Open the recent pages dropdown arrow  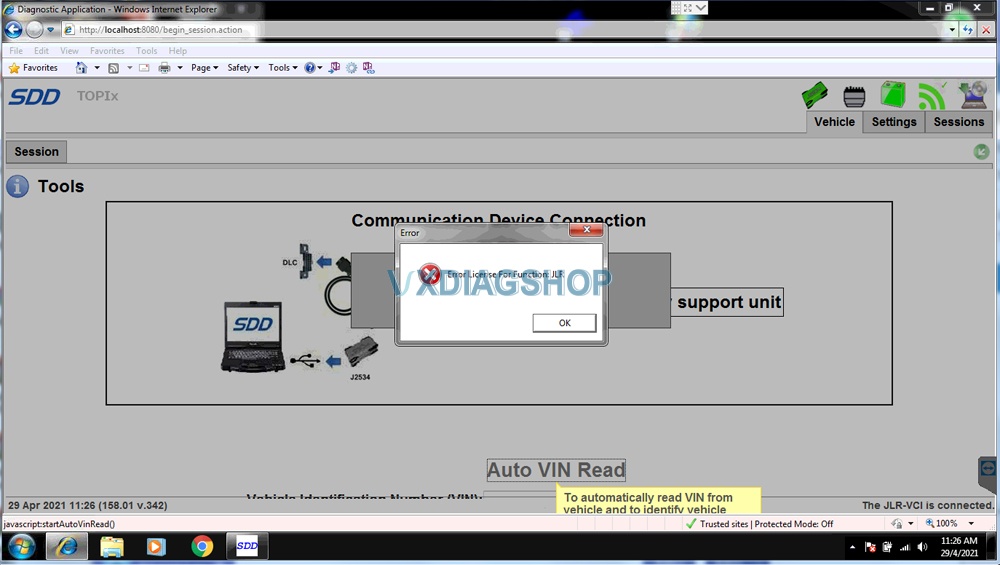point(50,29)
